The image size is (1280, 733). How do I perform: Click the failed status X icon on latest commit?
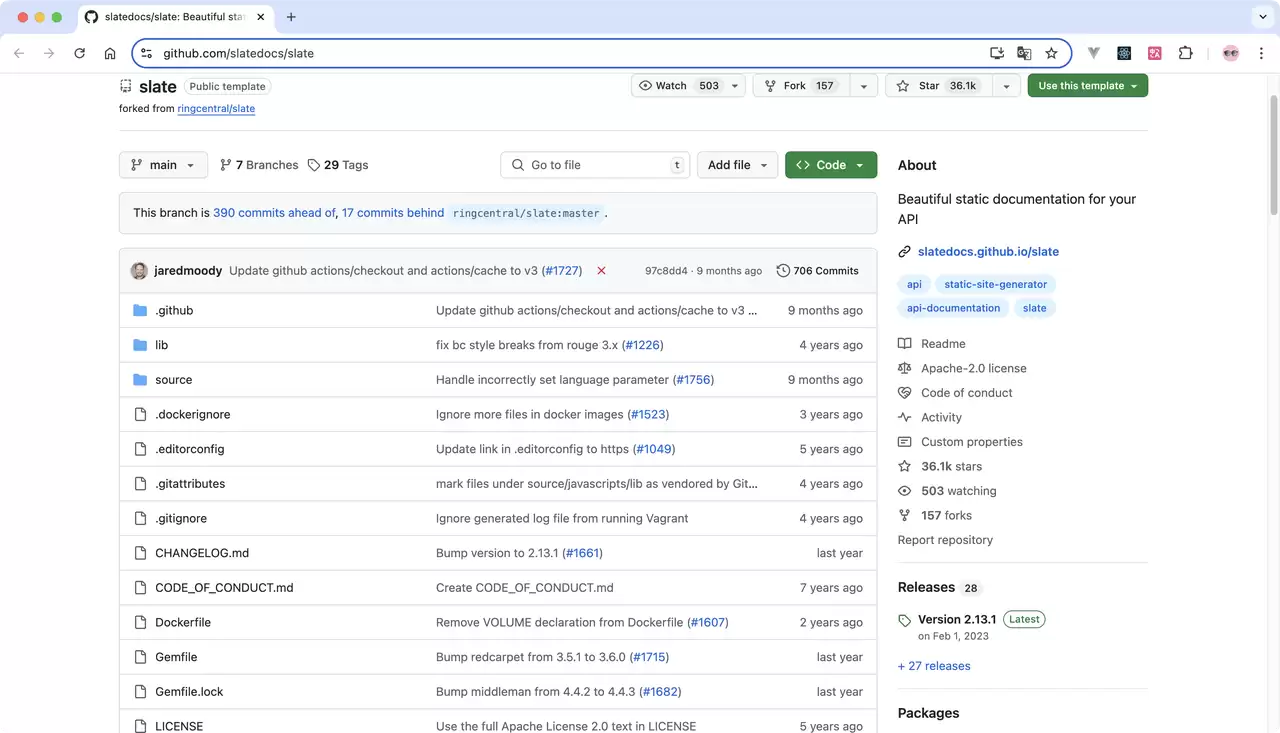[x=601, y=271]
